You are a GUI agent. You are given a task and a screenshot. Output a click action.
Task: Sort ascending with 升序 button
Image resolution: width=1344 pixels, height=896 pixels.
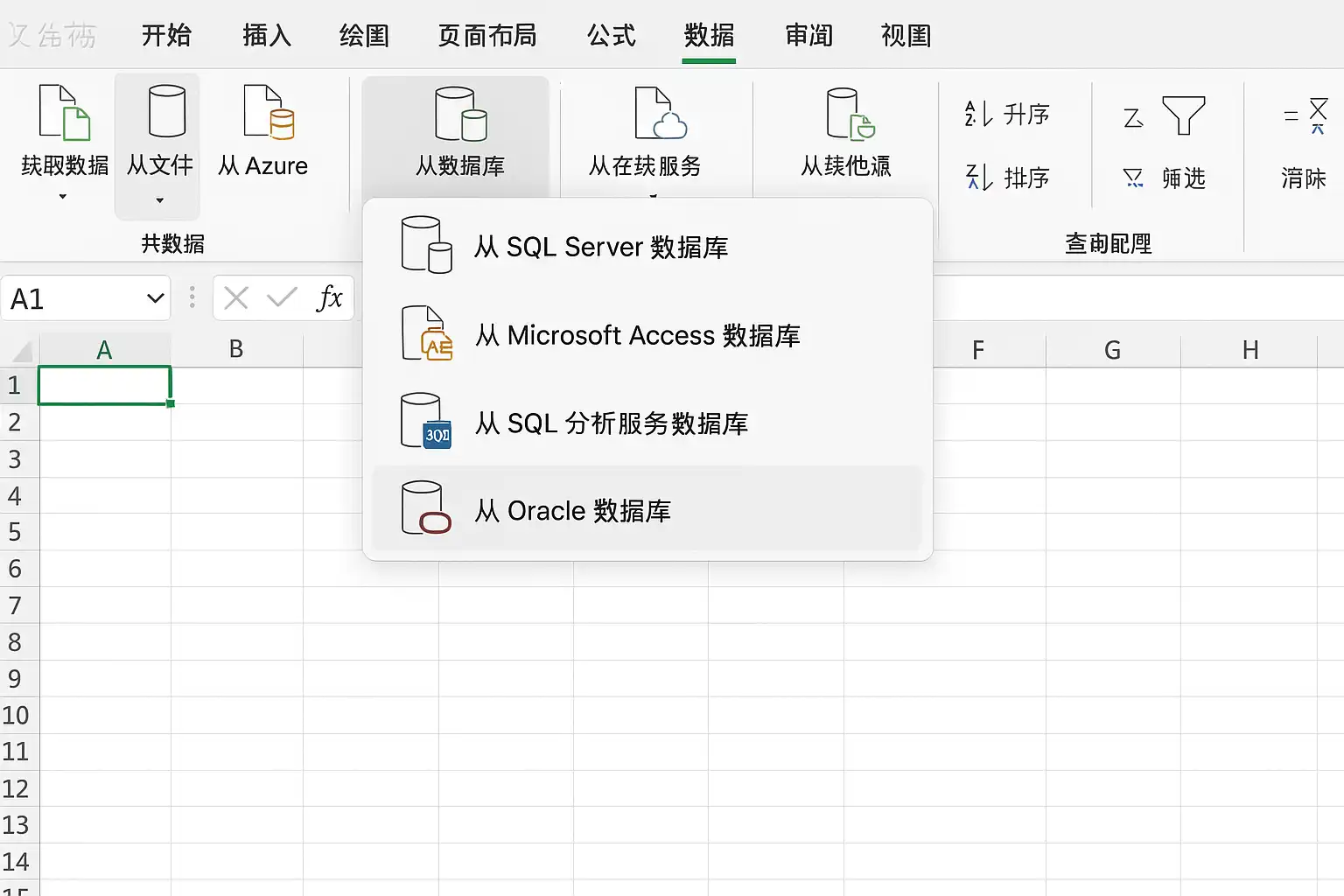pos(1008,115)
